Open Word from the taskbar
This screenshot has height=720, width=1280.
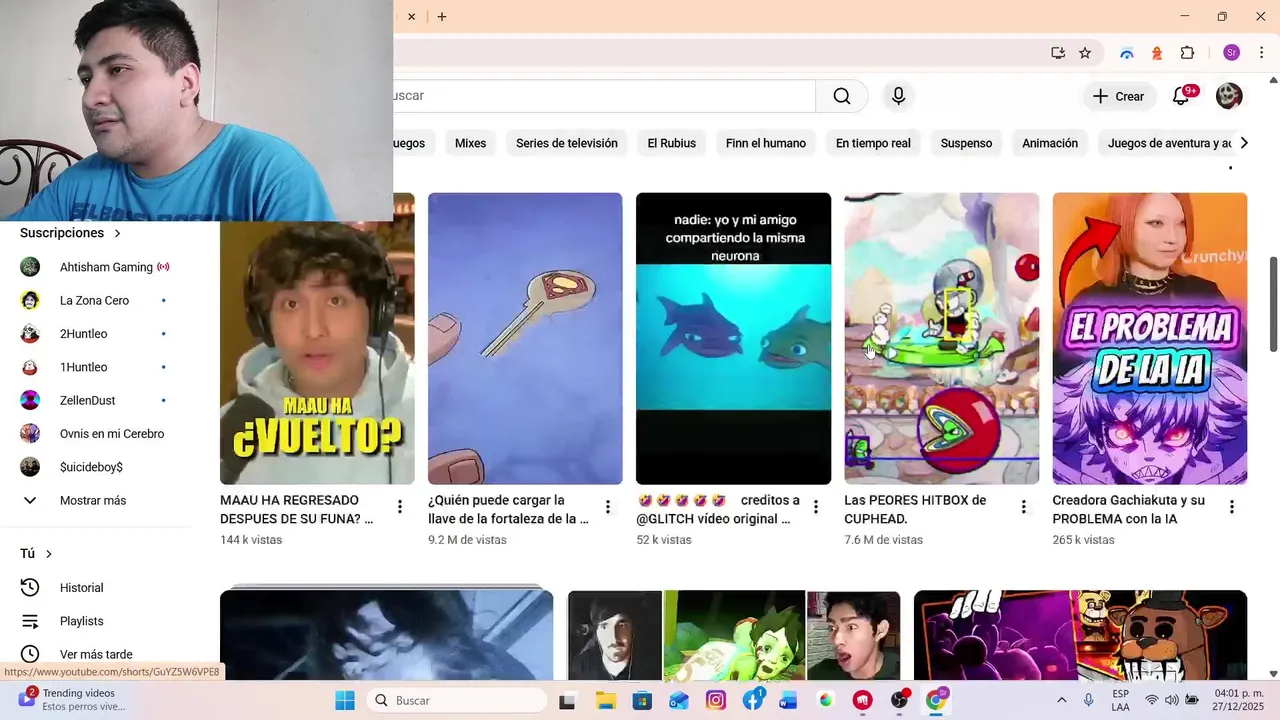[789, 700]
